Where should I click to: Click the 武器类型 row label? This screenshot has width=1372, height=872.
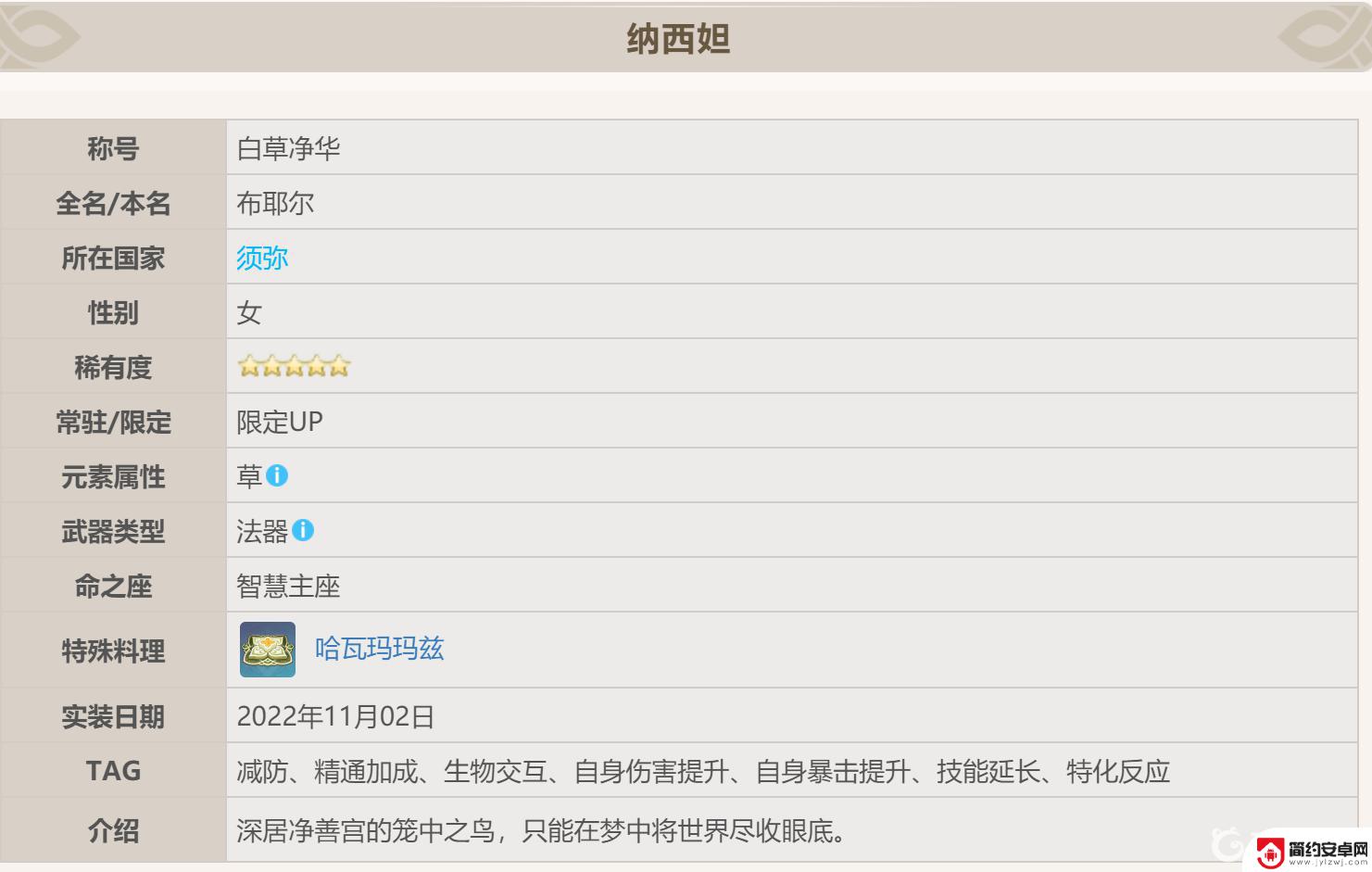coord(113,531)
